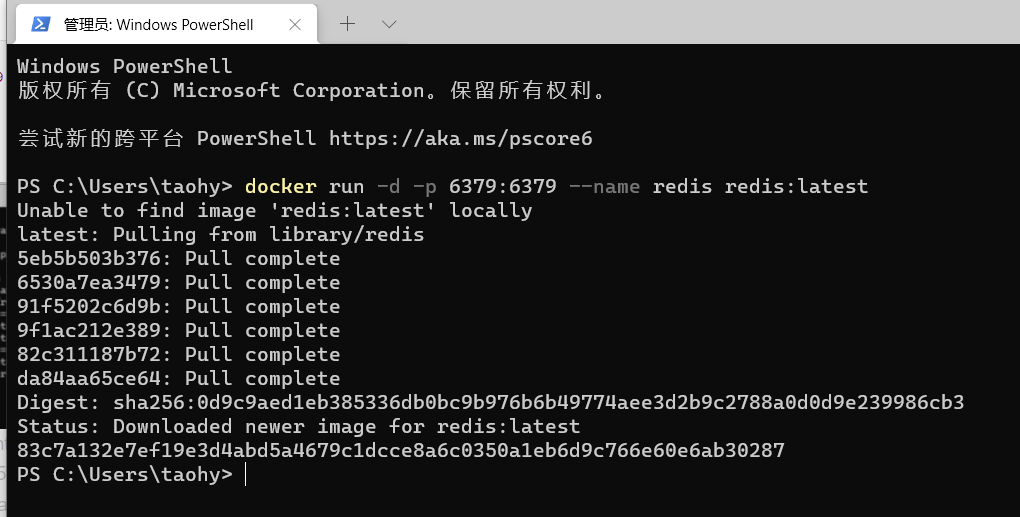Click the 'da84aa65ce64: Pull complete' line
The width and height of the screenshot is (1020, 517).
(179, 378)
